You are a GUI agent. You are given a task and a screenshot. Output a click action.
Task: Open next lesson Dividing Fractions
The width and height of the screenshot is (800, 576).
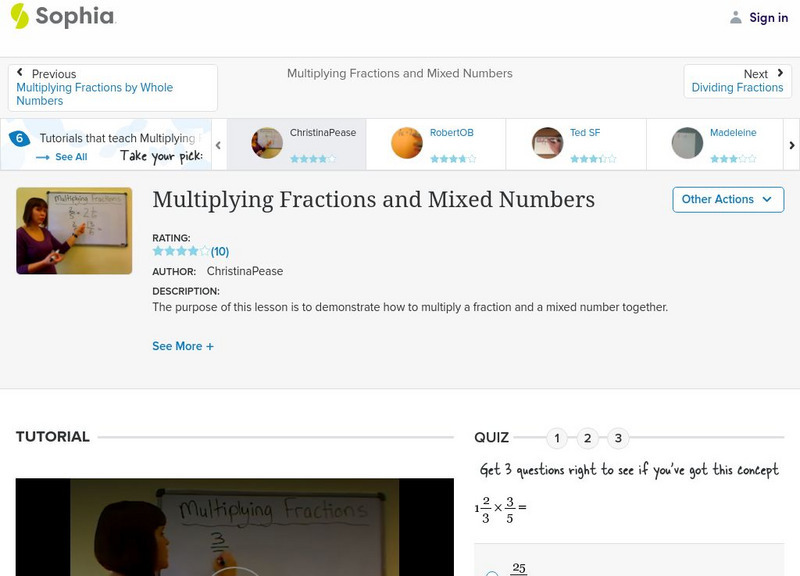[737, 87]
